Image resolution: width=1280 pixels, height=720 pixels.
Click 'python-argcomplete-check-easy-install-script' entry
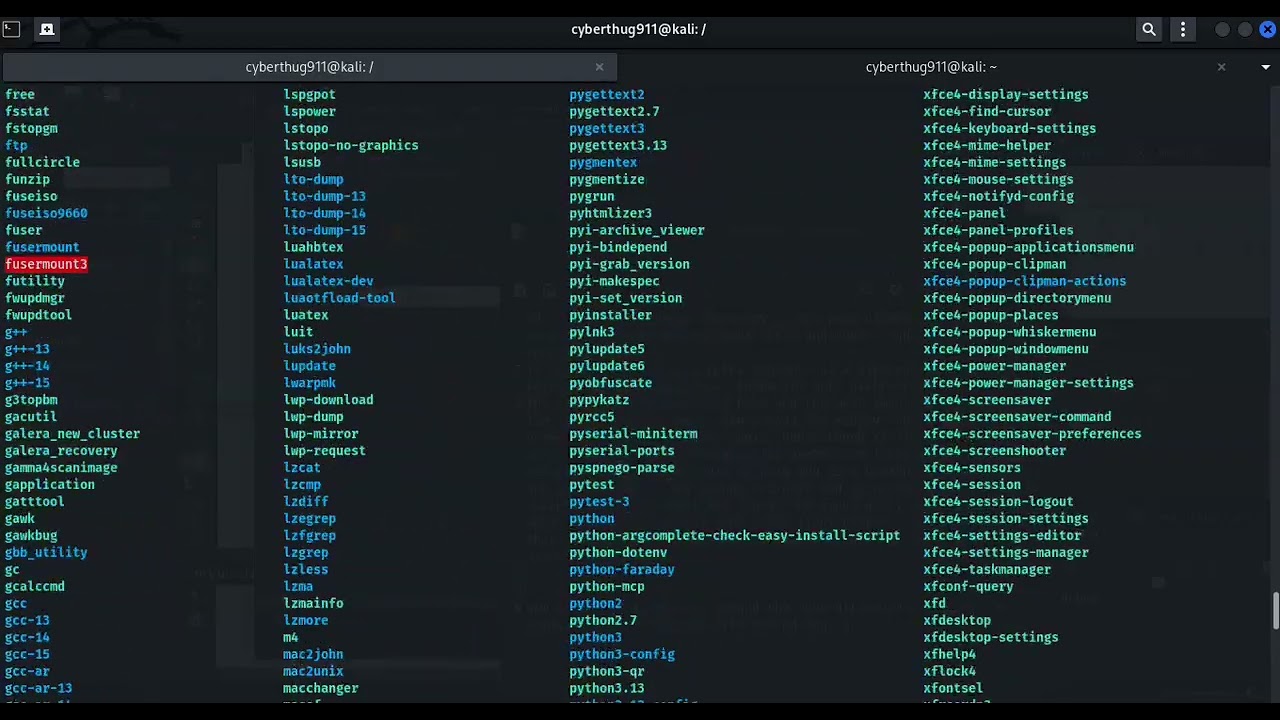click(734, 536)
